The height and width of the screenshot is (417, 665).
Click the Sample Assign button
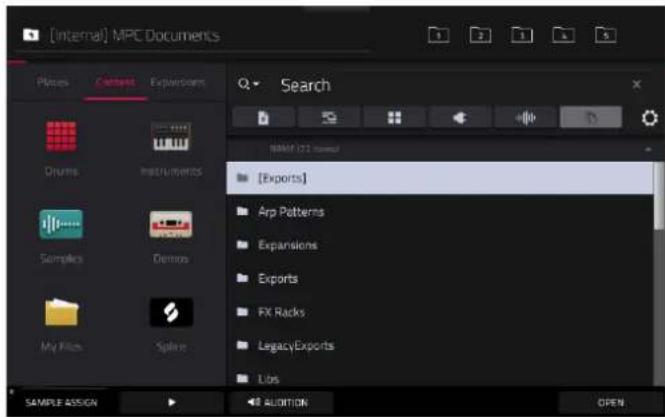tap(61, 402)
